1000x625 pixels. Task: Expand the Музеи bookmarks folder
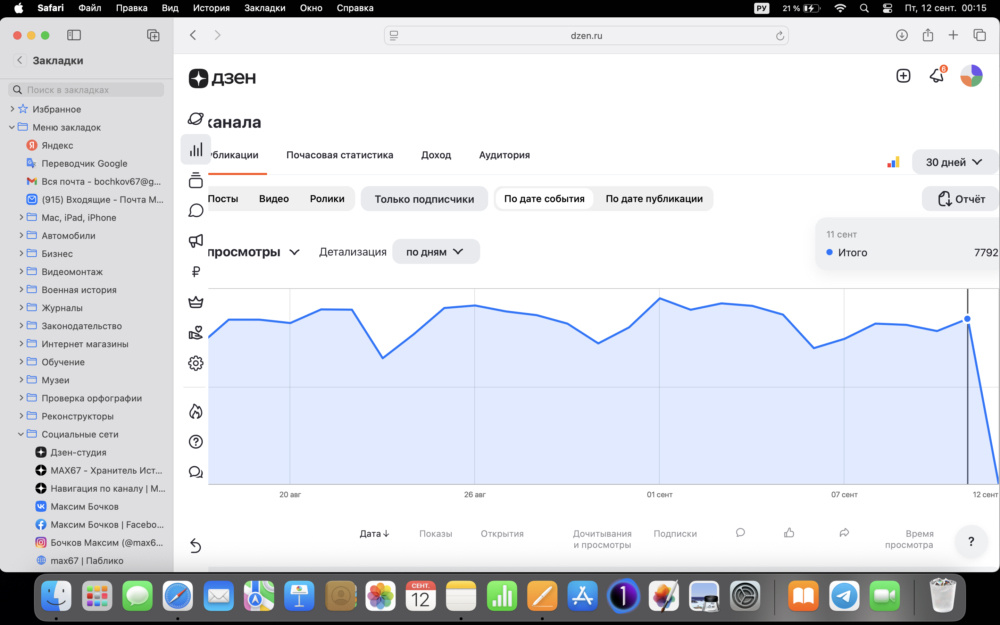pyautogui.click(x=21, y=380)
